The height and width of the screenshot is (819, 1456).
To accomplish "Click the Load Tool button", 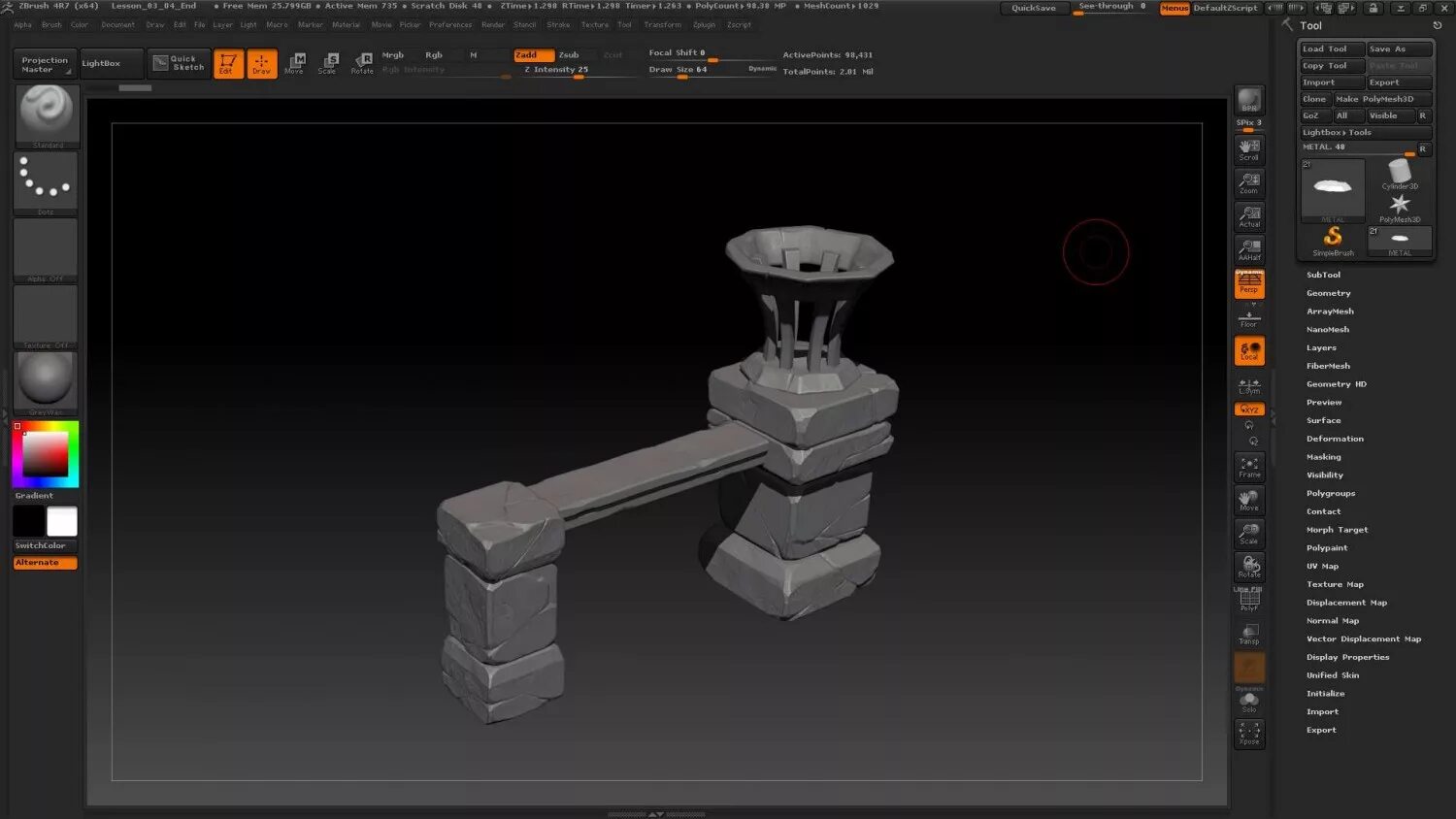I will pos(1333,49).
